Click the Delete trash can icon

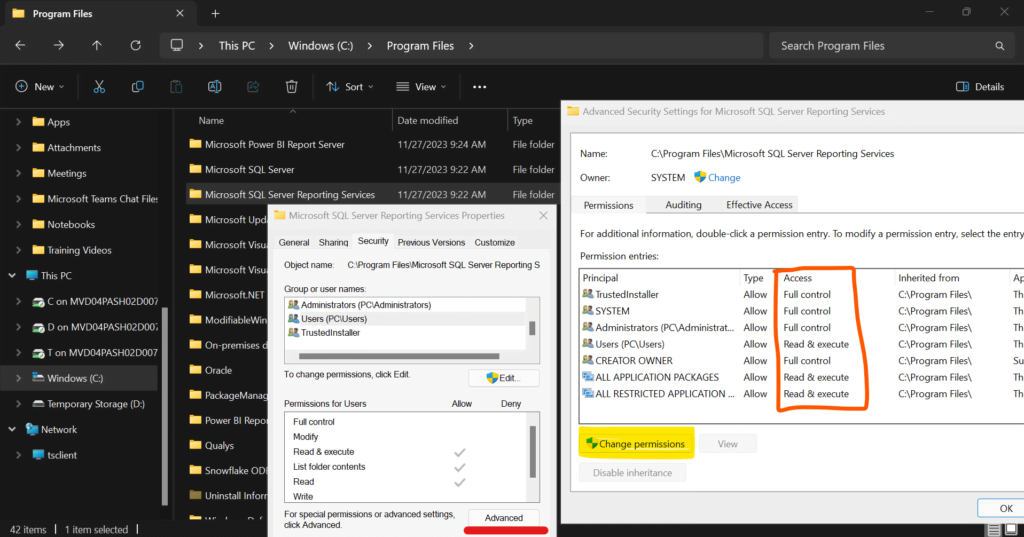(x=291, y=87)
